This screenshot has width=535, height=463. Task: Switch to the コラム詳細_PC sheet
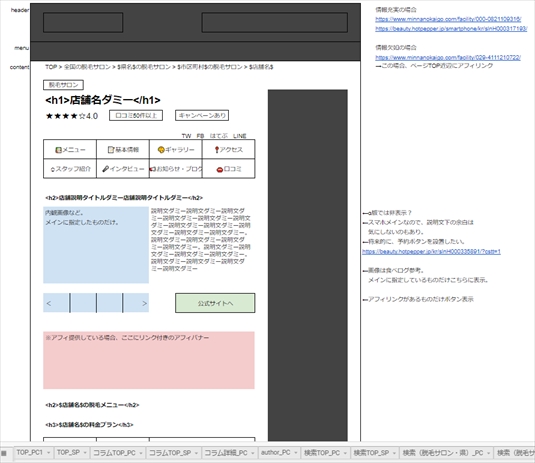coord(226,453)
